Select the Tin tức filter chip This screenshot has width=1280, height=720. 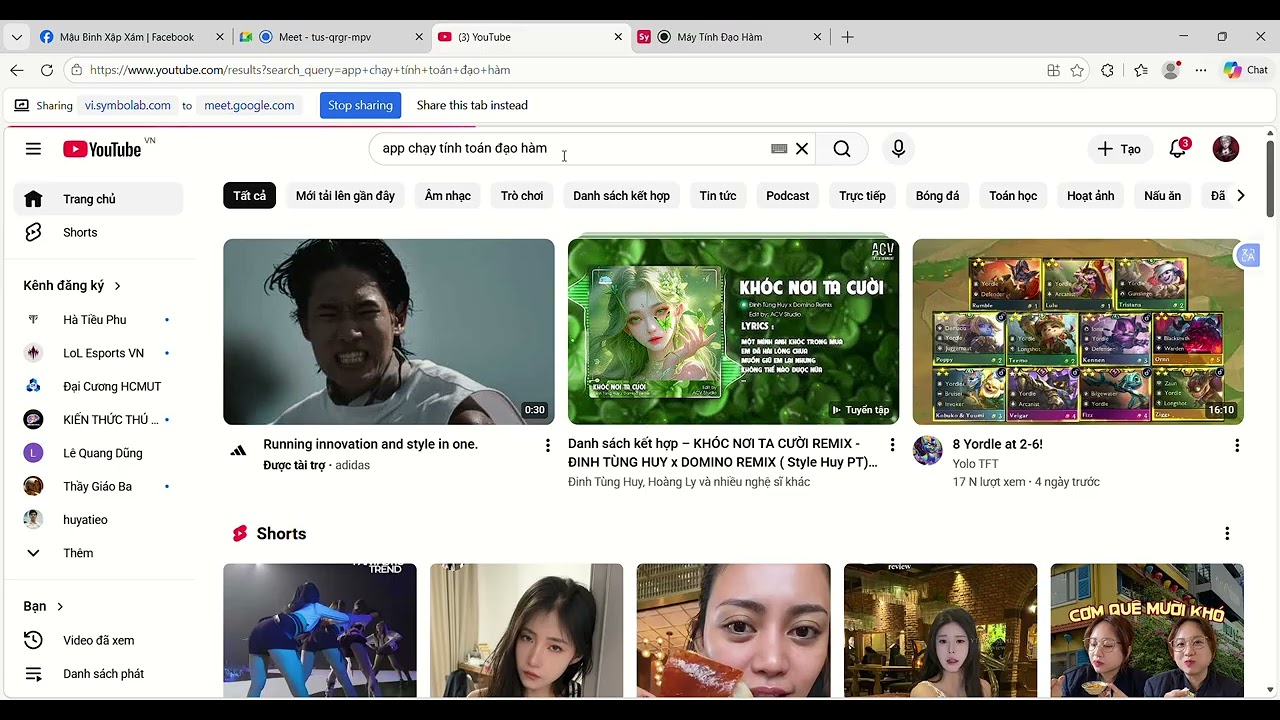(718, 196)
